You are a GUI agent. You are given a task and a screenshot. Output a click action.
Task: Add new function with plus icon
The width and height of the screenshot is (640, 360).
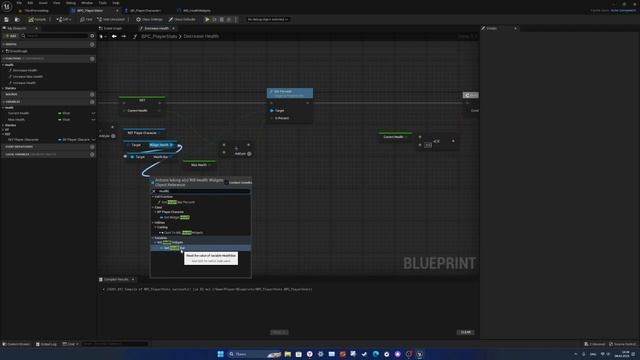pyautogui.click(x=92, y=59)
